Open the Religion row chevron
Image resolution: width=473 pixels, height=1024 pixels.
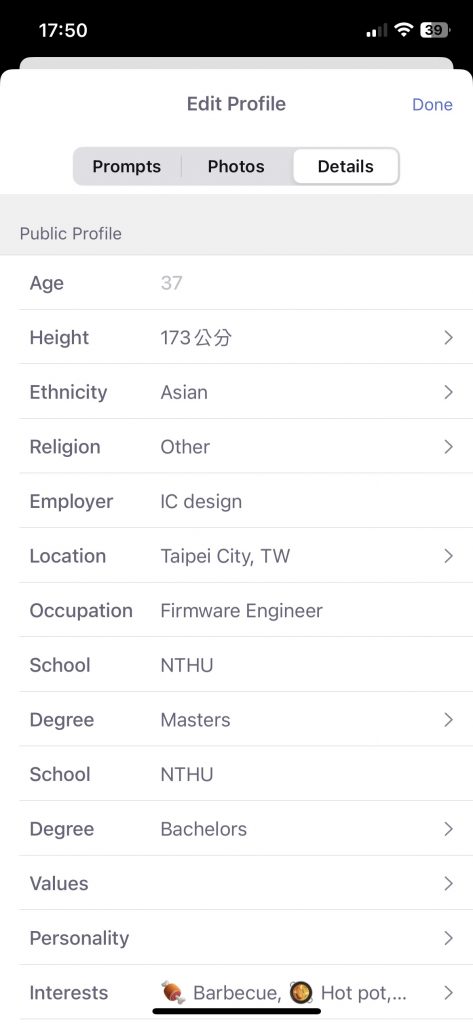point(448,447)
